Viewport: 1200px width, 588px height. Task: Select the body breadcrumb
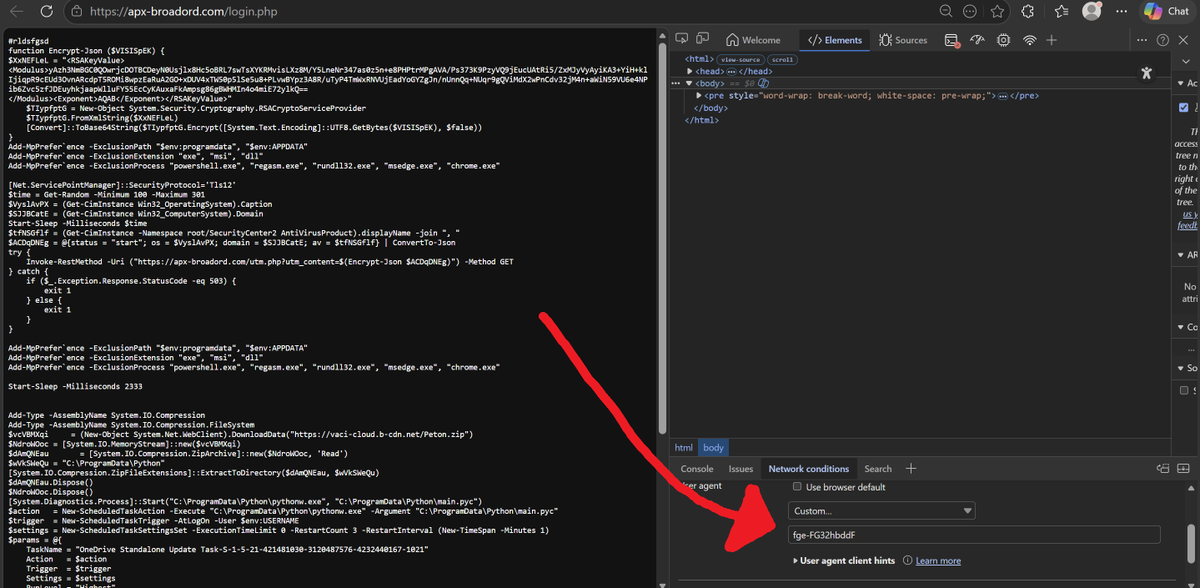[713, 448]
